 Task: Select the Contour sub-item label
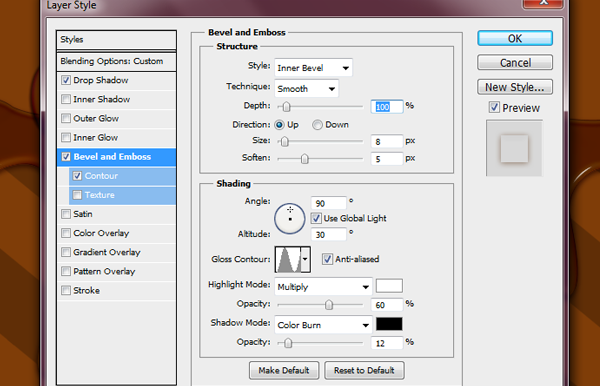coord(101,176)
